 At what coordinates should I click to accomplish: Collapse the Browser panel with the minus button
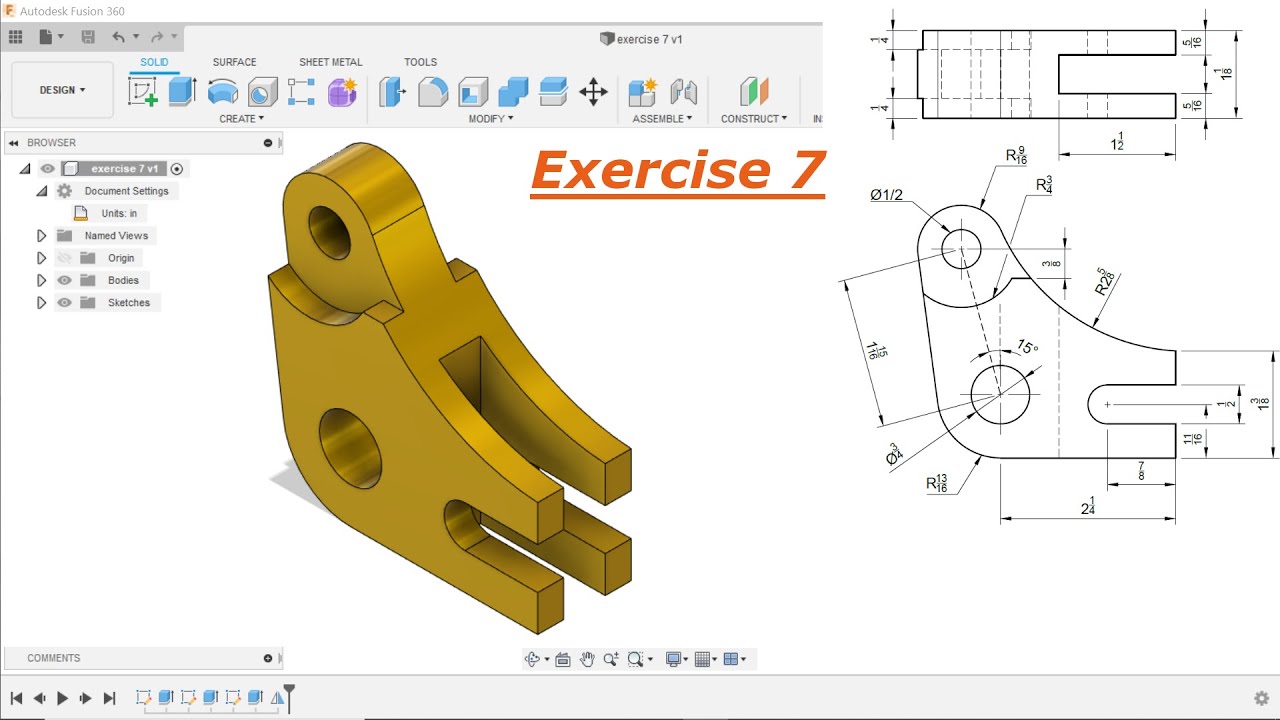click(268, 143)
